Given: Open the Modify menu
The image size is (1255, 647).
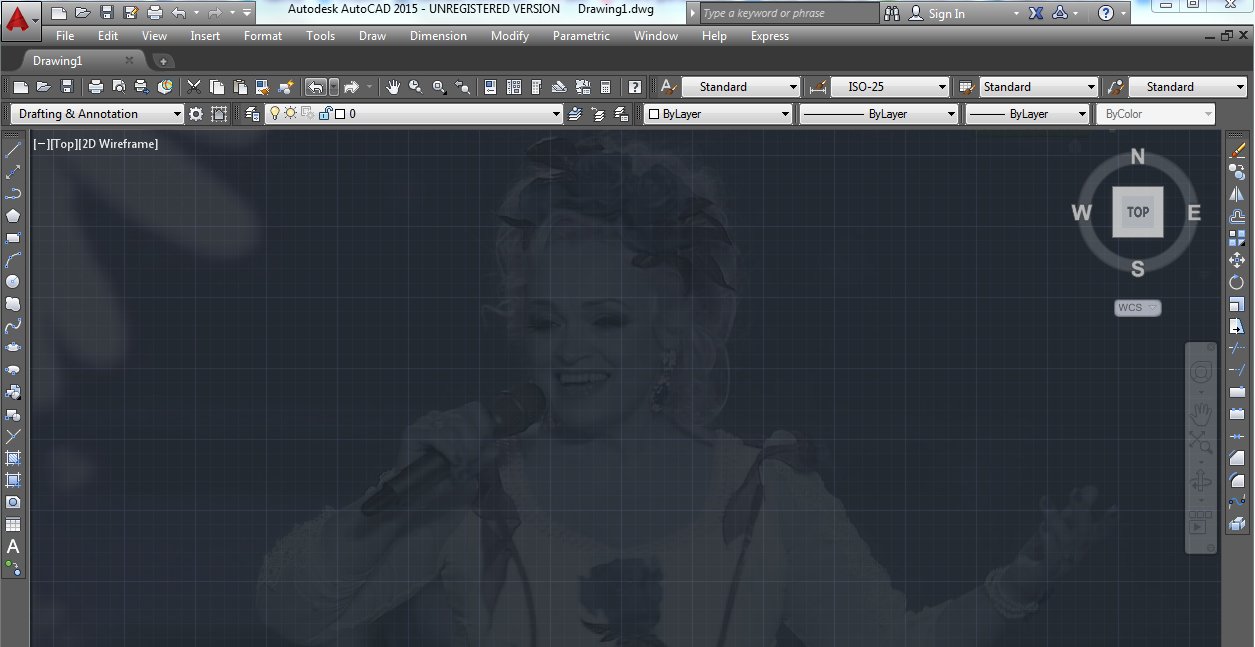Looking at the screenshot, I should (x=510, y=36).
